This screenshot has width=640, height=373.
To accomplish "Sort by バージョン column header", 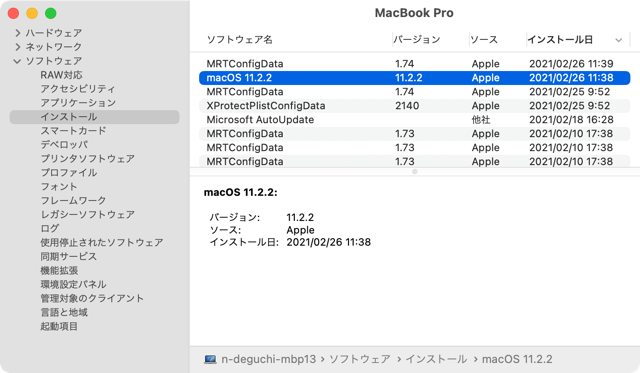I will (417, 40).
